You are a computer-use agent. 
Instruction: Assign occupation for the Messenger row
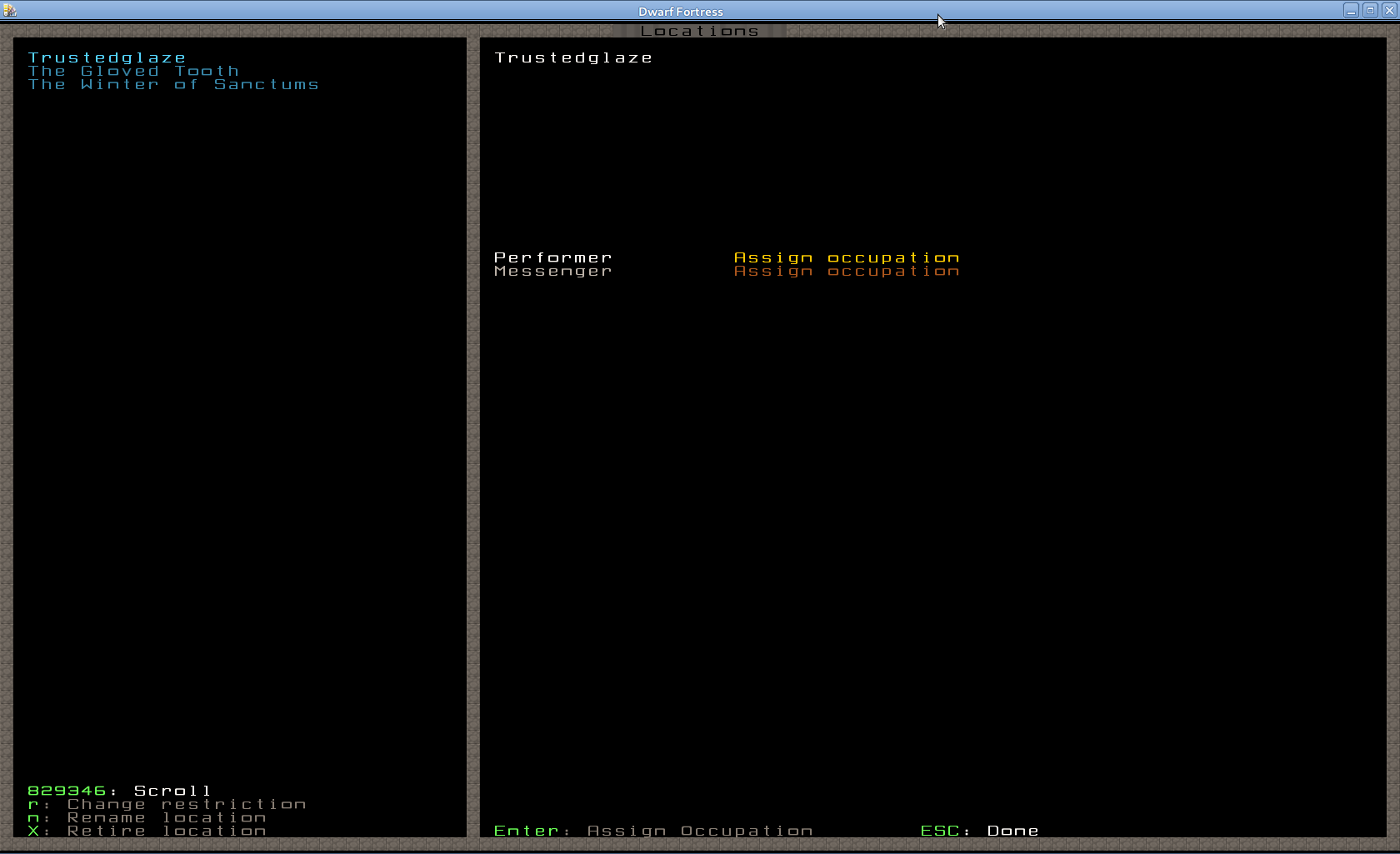tap(847, 271)
